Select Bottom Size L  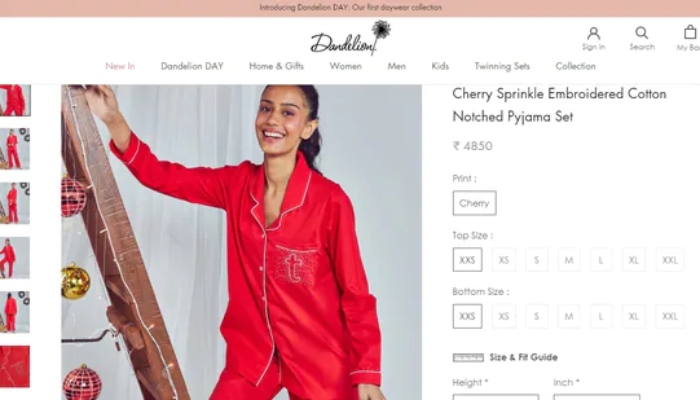pos(601,316)
